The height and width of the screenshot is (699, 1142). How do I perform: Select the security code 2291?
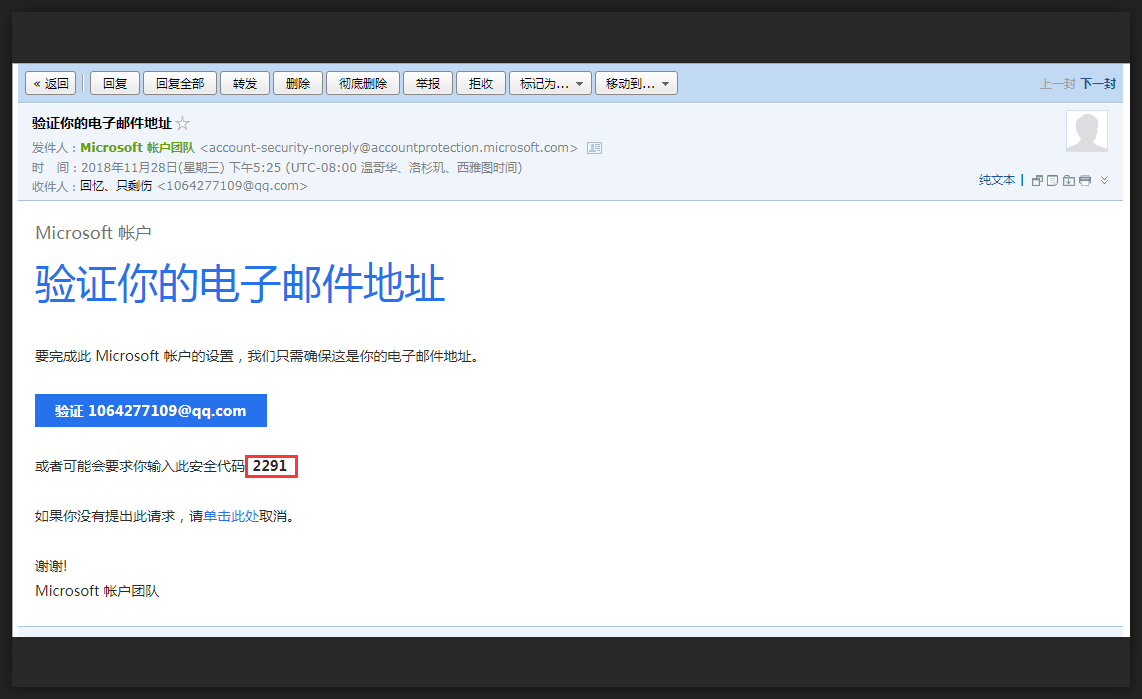pos(271,466)
